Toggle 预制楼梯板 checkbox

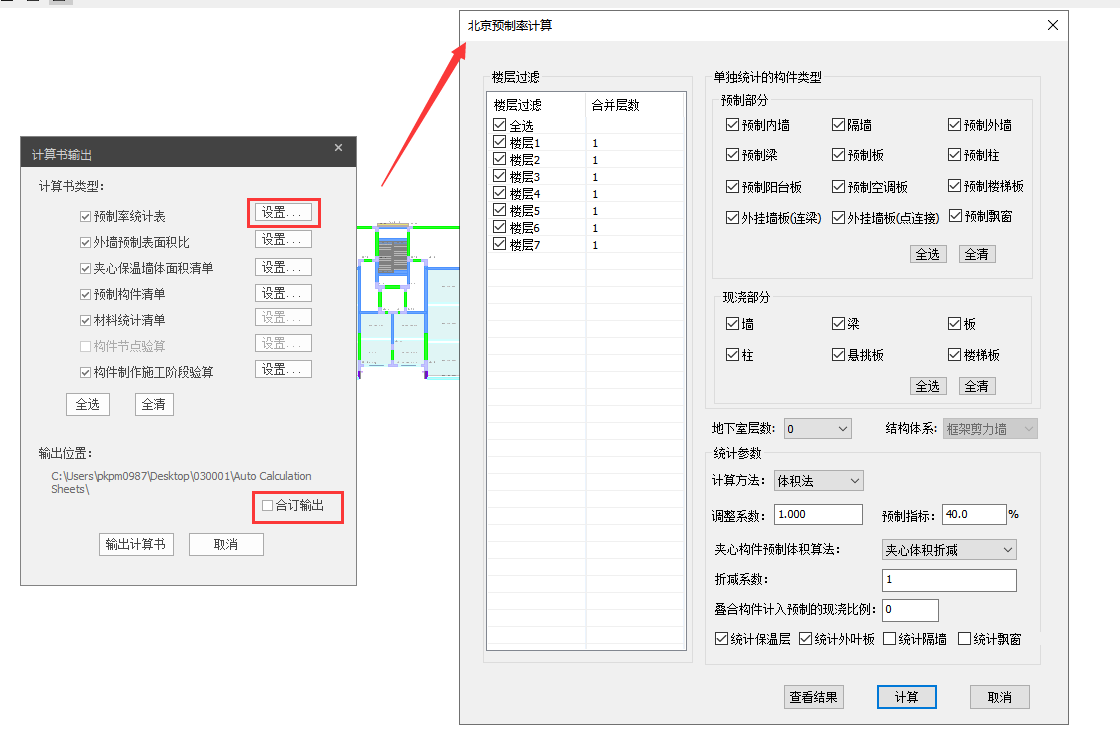point(954,186)
